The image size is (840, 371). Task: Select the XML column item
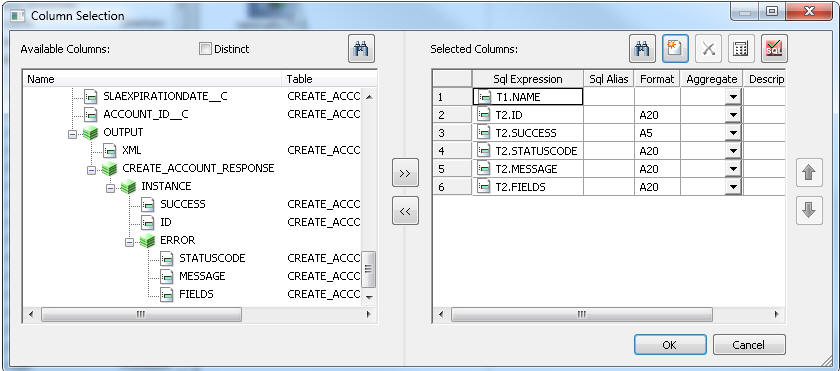pos(132,150)
